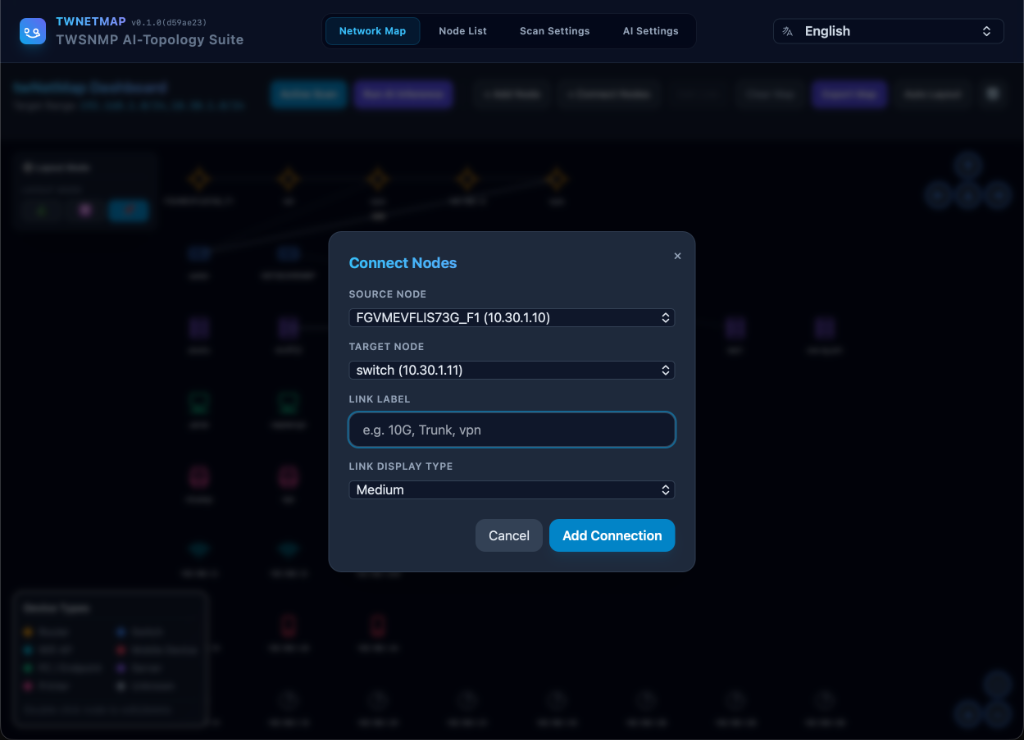1024x740 pixels.
Task: Open the English language dropdown
Action: coord(888,31)
